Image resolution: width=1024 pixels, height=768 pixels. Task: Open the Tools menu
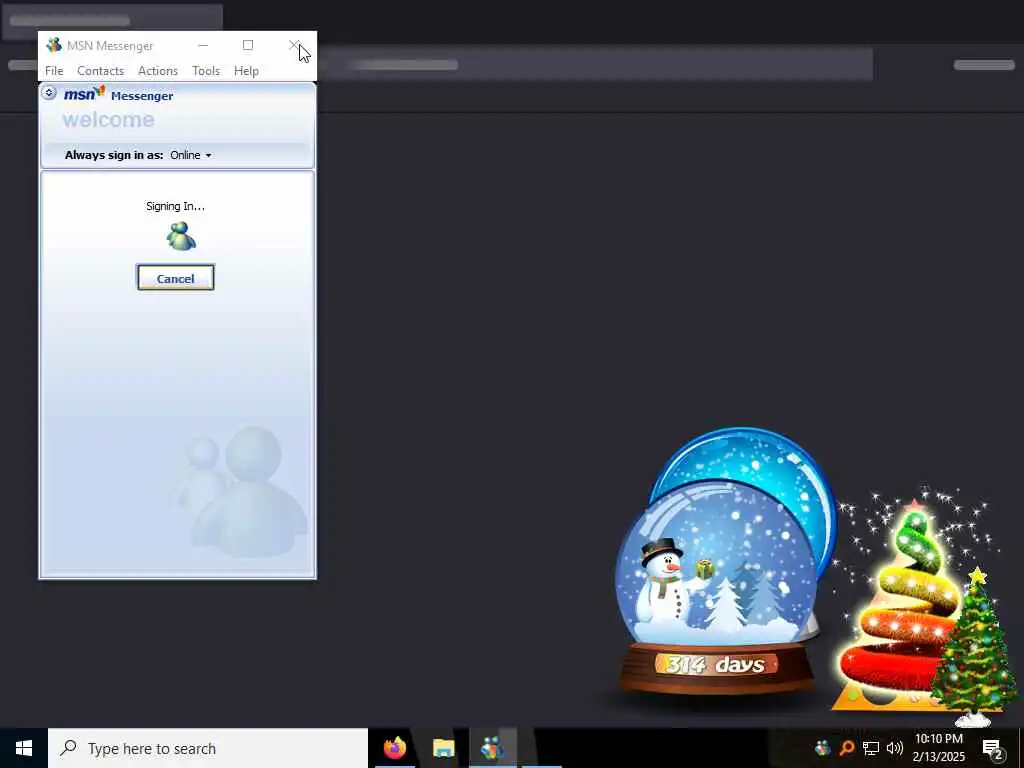[x=206, y=71]
